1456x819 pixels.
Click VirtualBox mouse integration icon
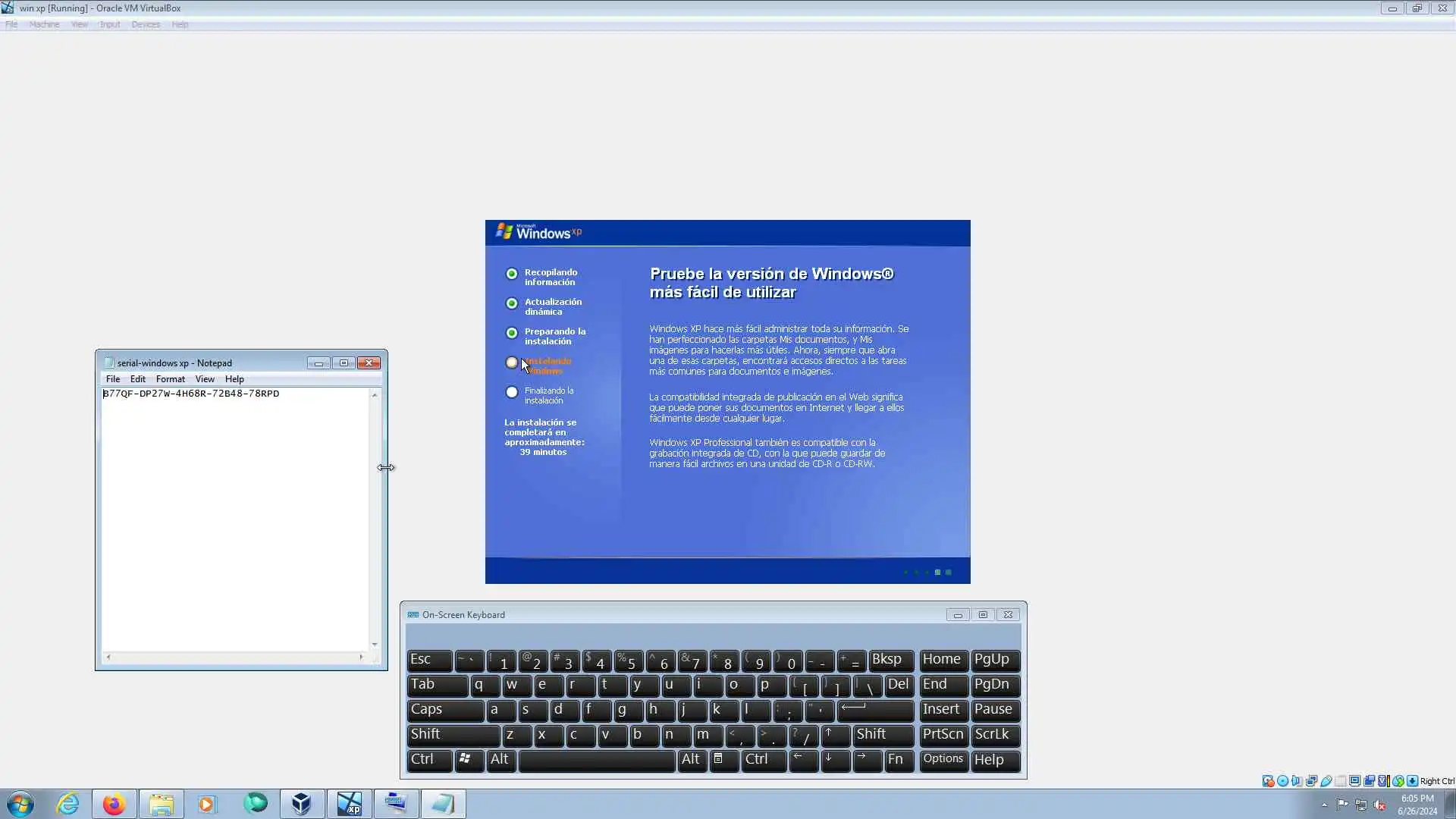(1398, 781)
